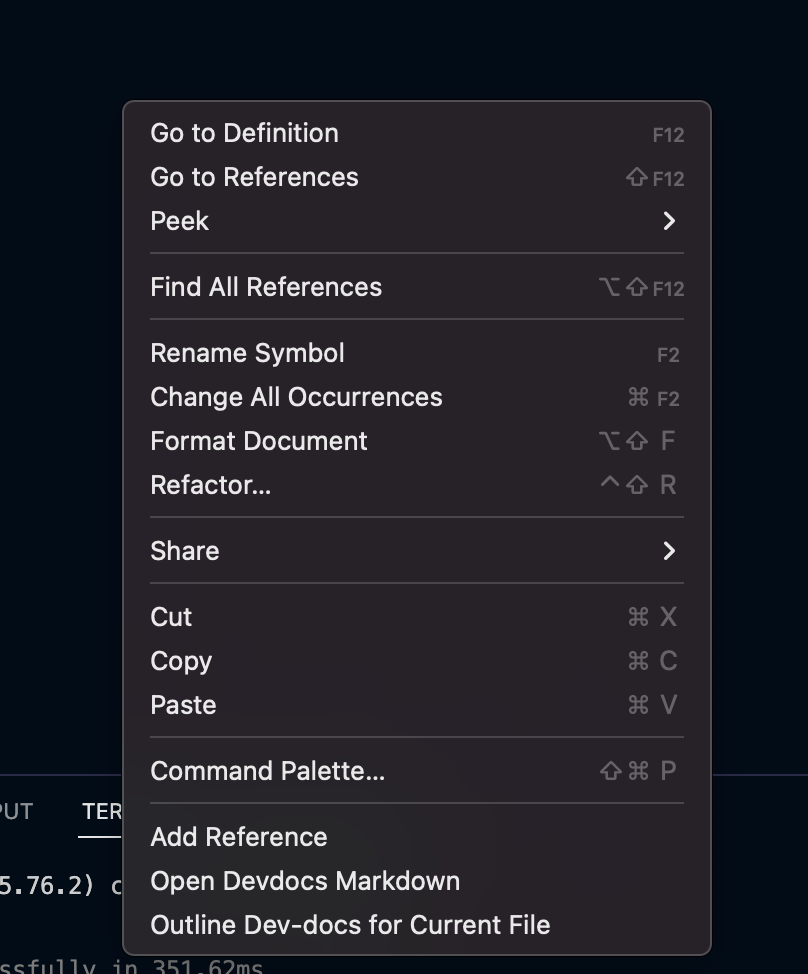Image resolution: width=808 pixels, height=974 pixels.
Task: Select Go to Definition menu entry
Action: (x=244, y=133)
